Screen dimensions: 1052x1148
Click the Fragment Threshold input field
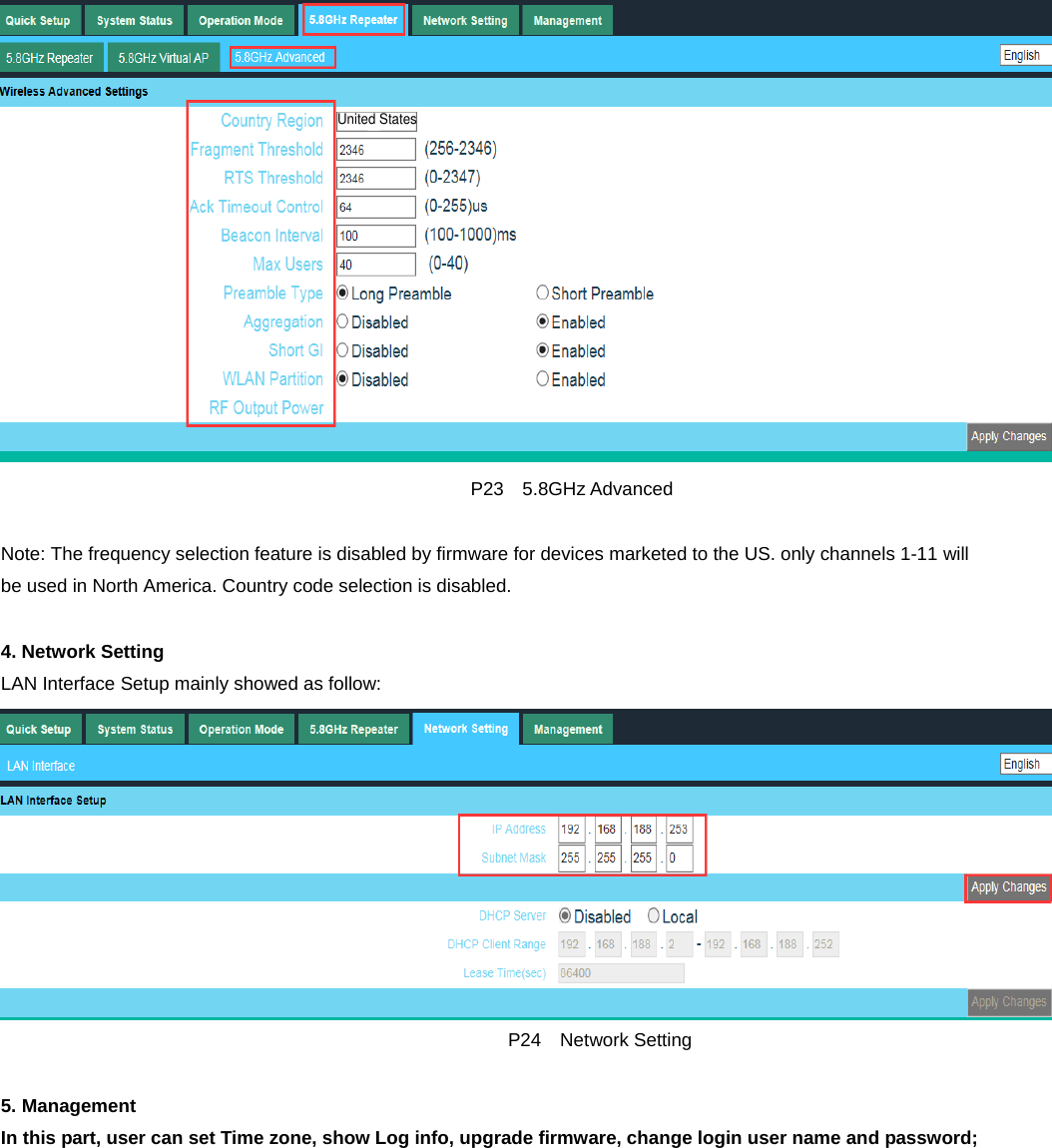point(376,150)
